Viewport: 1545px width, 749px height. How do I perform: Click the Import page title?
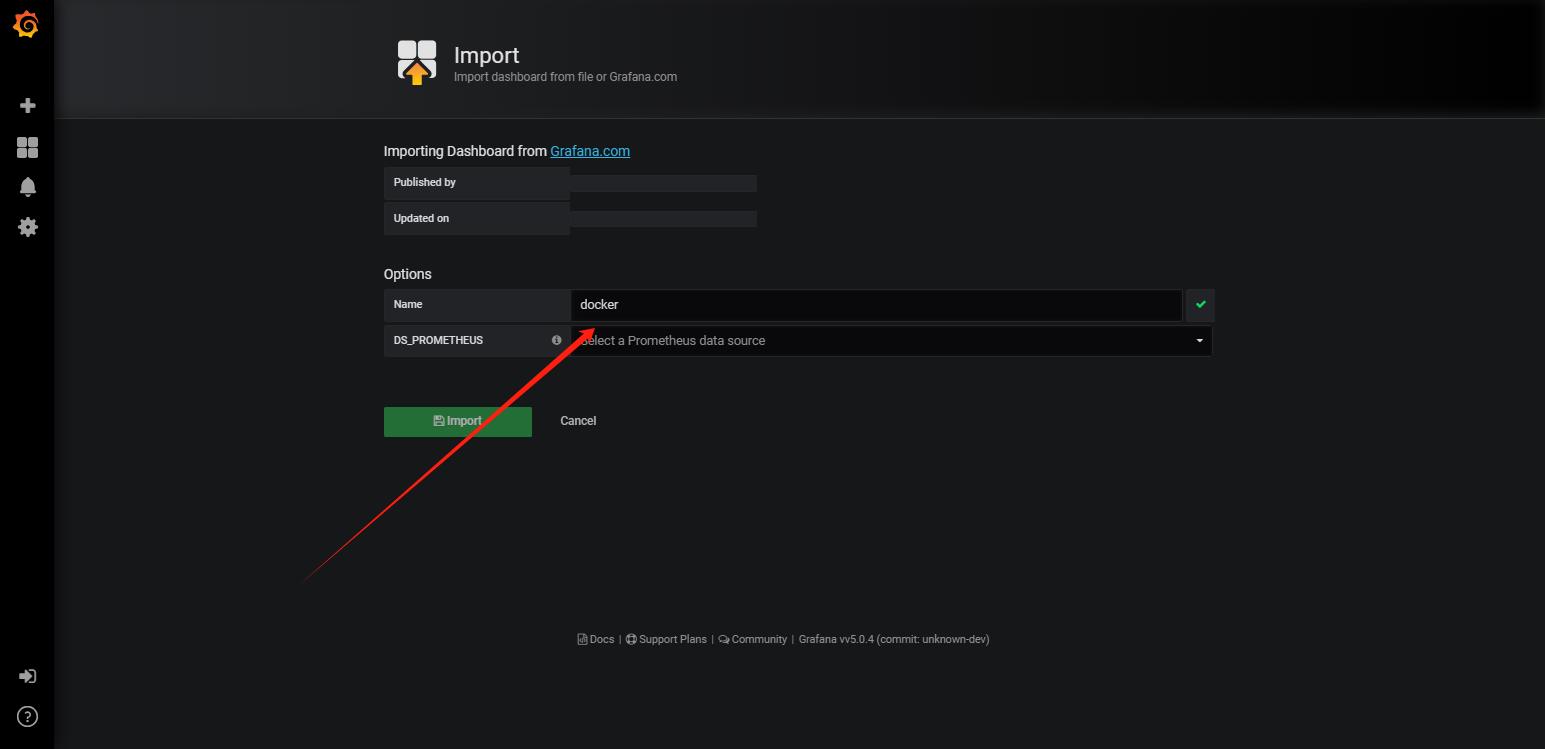coord(487,56)
